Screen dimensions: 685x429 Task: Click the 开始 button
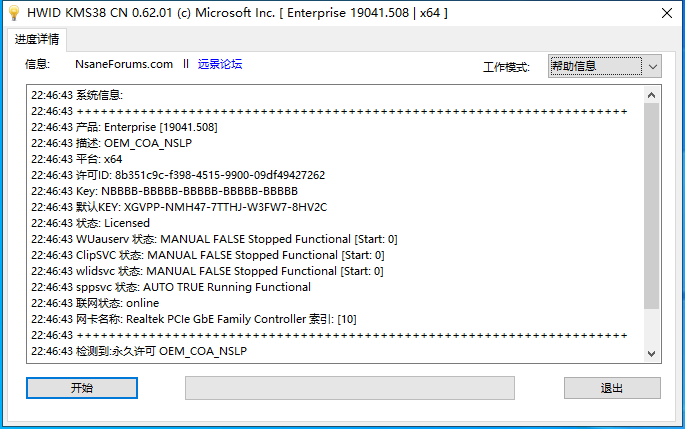coord(82,388)
